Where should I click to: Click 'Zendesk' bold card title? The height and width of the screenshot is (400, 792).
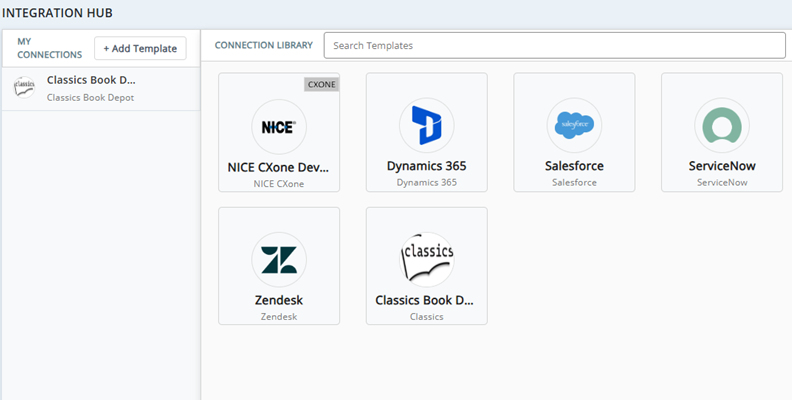pyautogui.click(x=279, y=300)
